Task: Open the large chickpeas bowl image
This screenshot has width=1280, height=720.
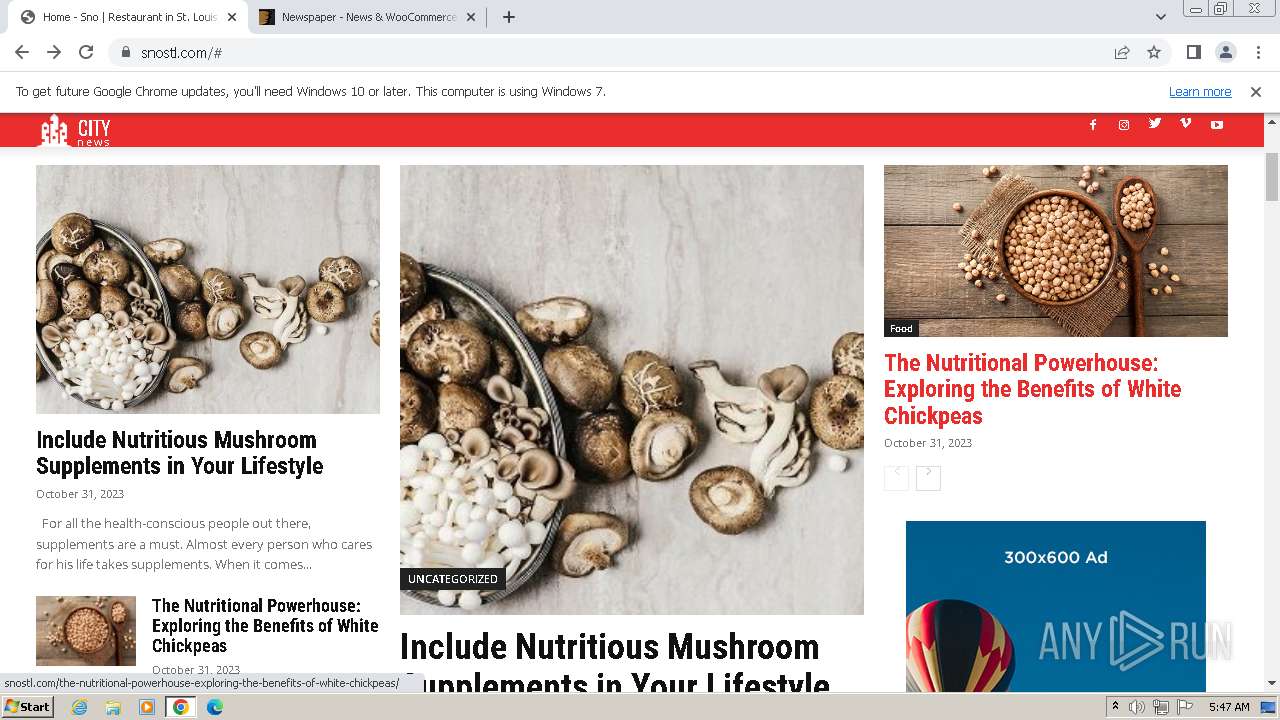Action: coord(1056,251)
